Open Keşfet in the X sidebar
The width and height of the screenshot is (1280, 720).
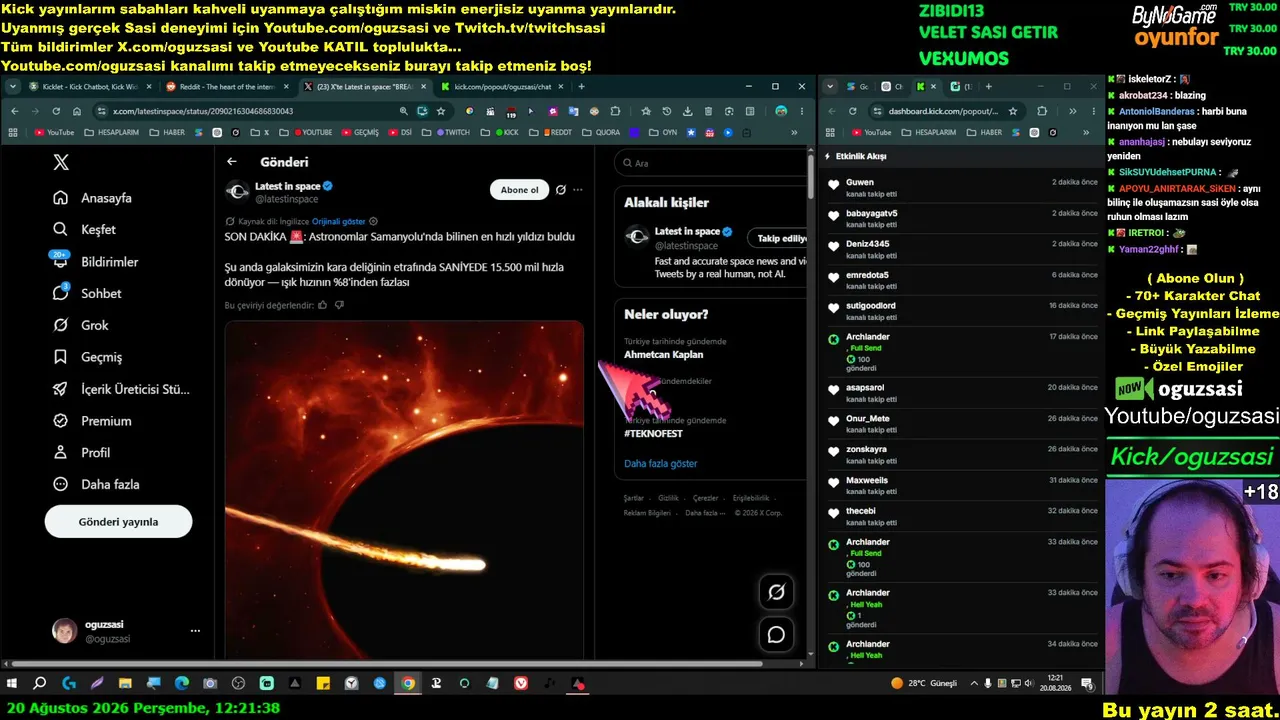pyautogui.click(x=85, y=230)
